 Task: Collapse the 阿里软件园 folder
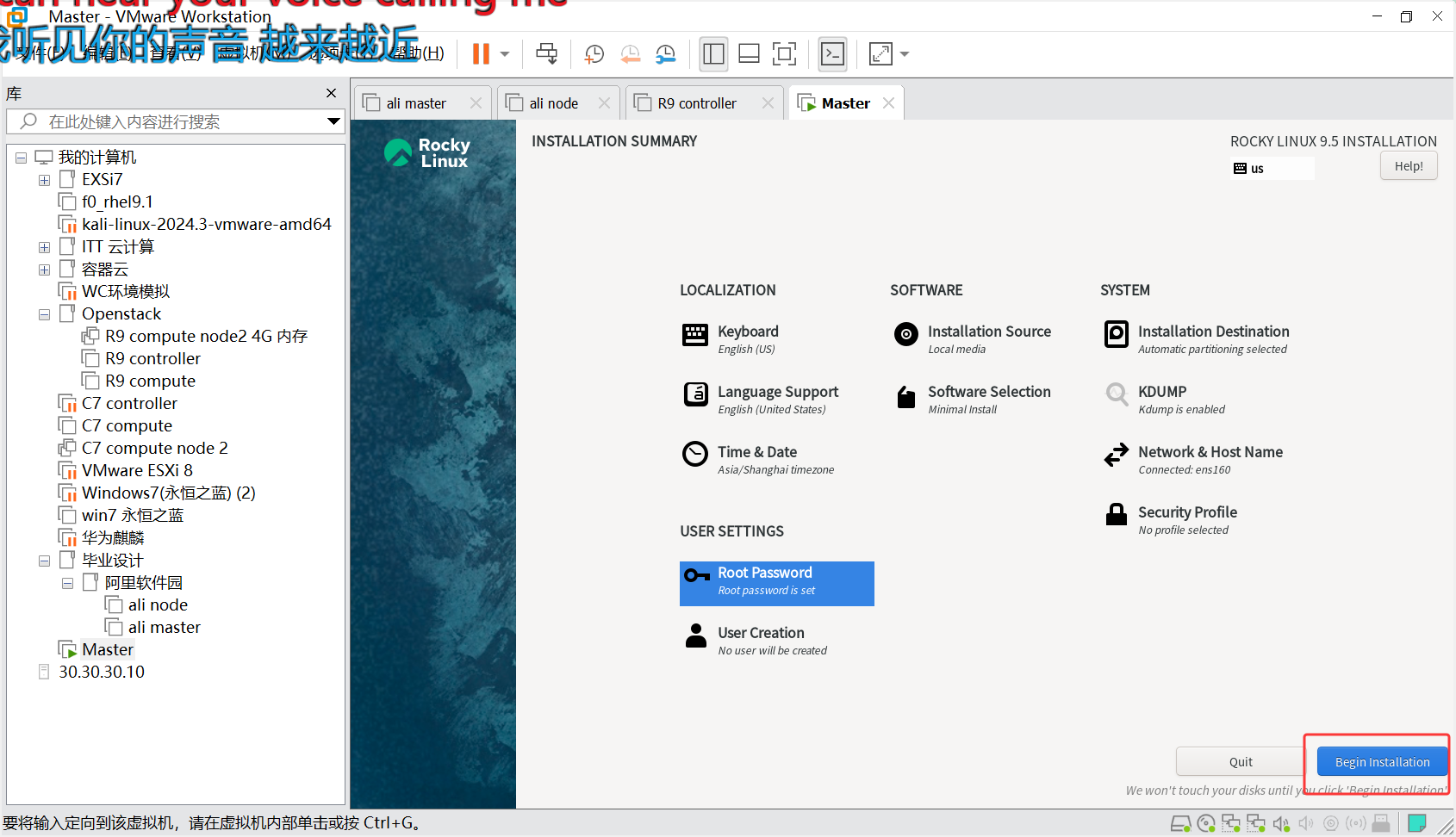point(67,583)
